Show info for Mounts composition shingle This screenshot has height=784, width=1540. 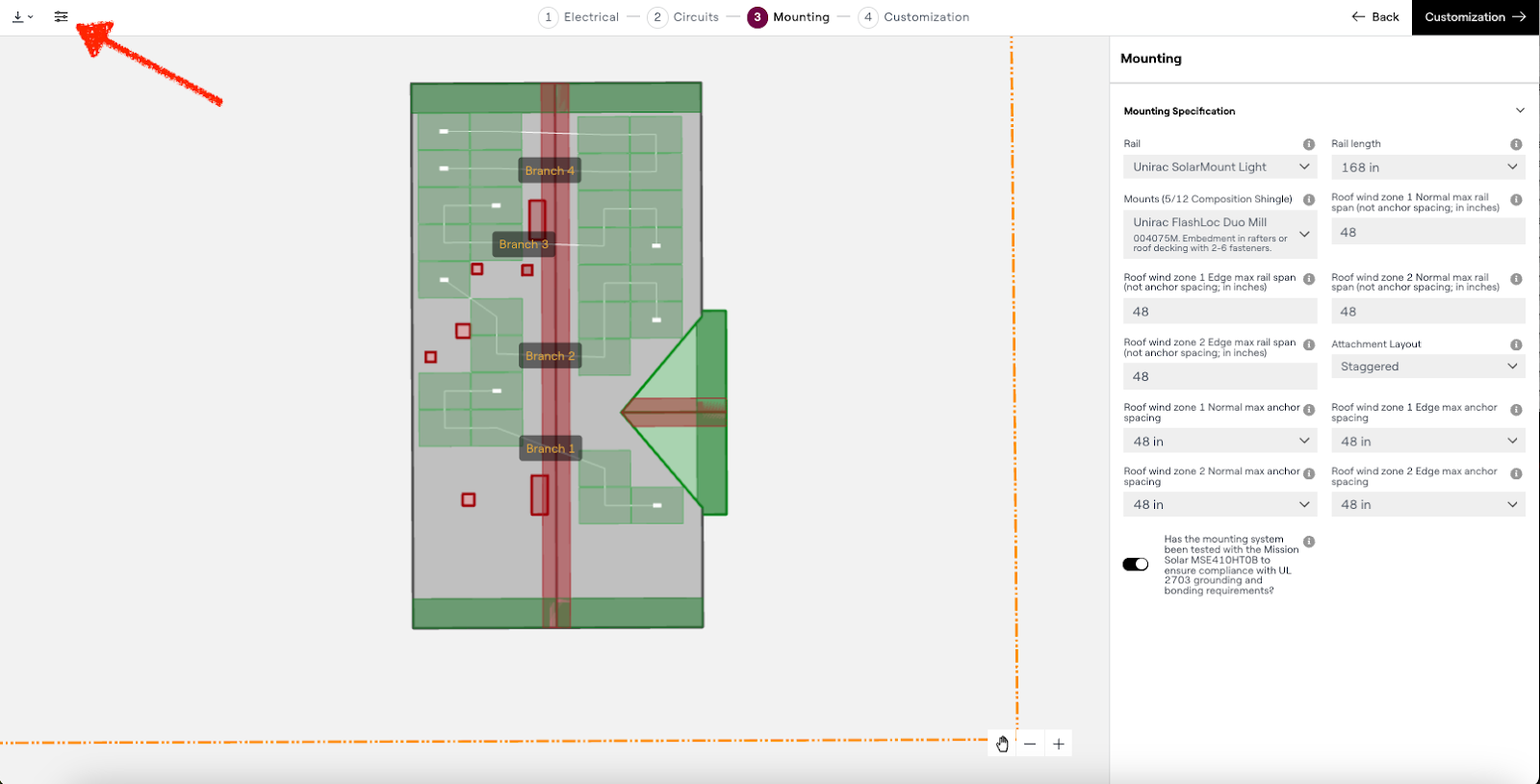pyautogui.click(x=1308, y=200)
